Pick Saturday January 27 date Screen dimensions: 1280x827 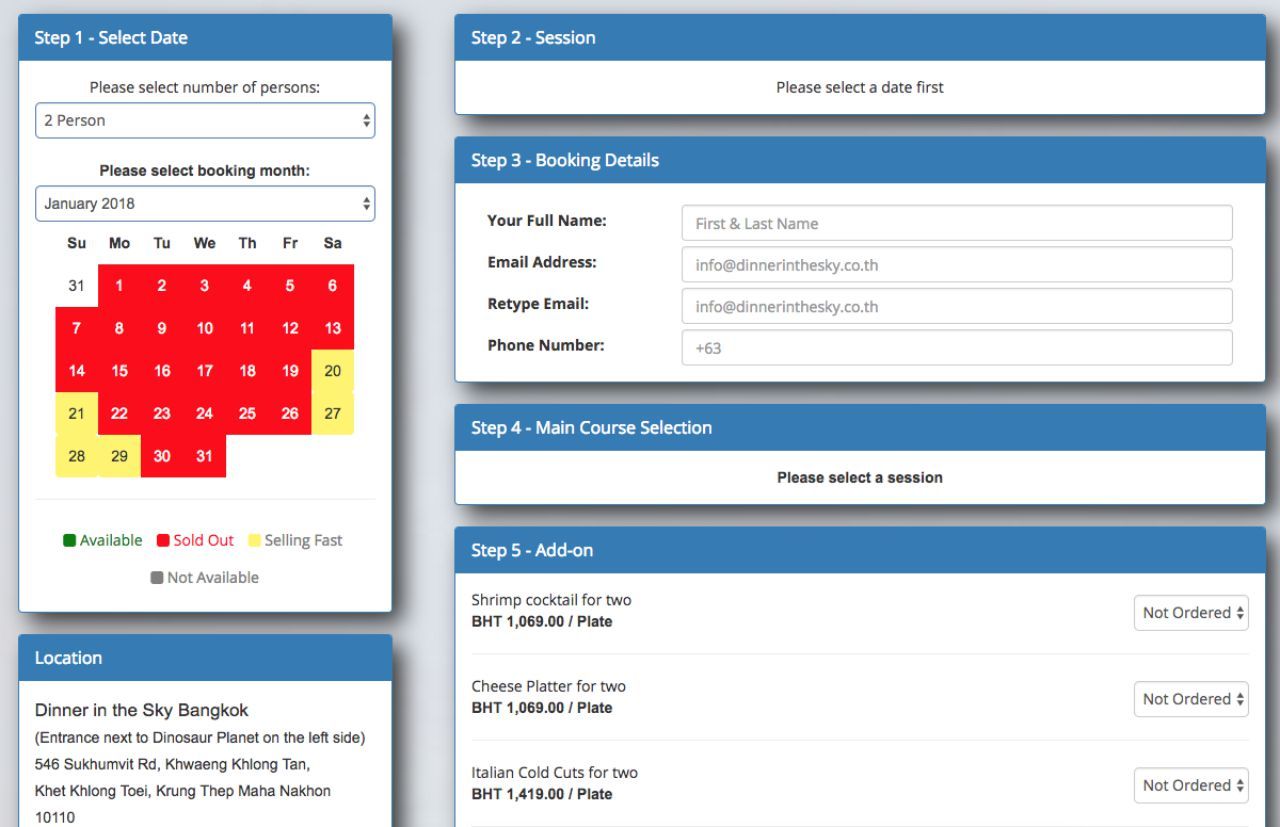point(333,413)
